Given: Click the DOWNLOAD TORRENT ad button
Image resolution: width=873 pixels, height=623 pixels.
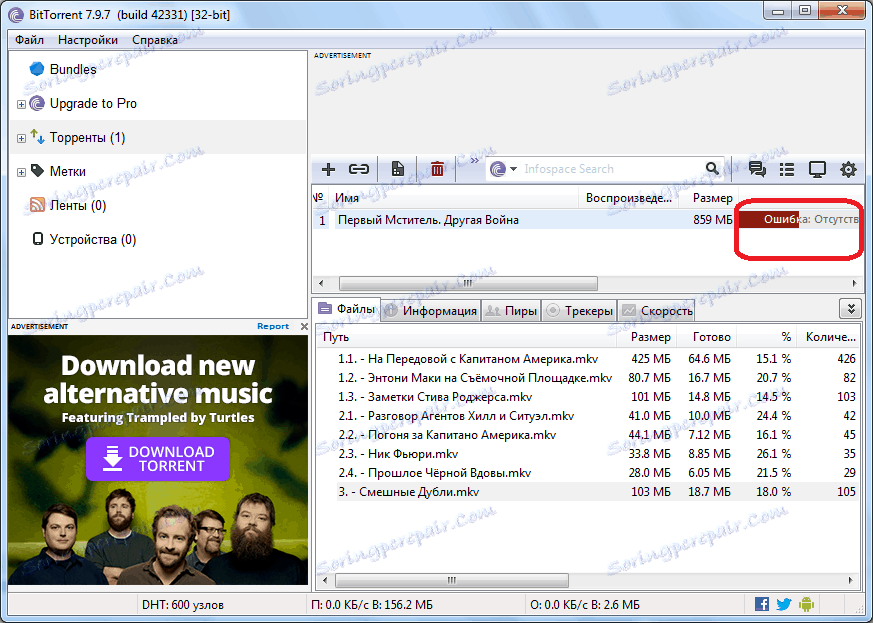Looking at the screenshot, I should tap(158, 459).
